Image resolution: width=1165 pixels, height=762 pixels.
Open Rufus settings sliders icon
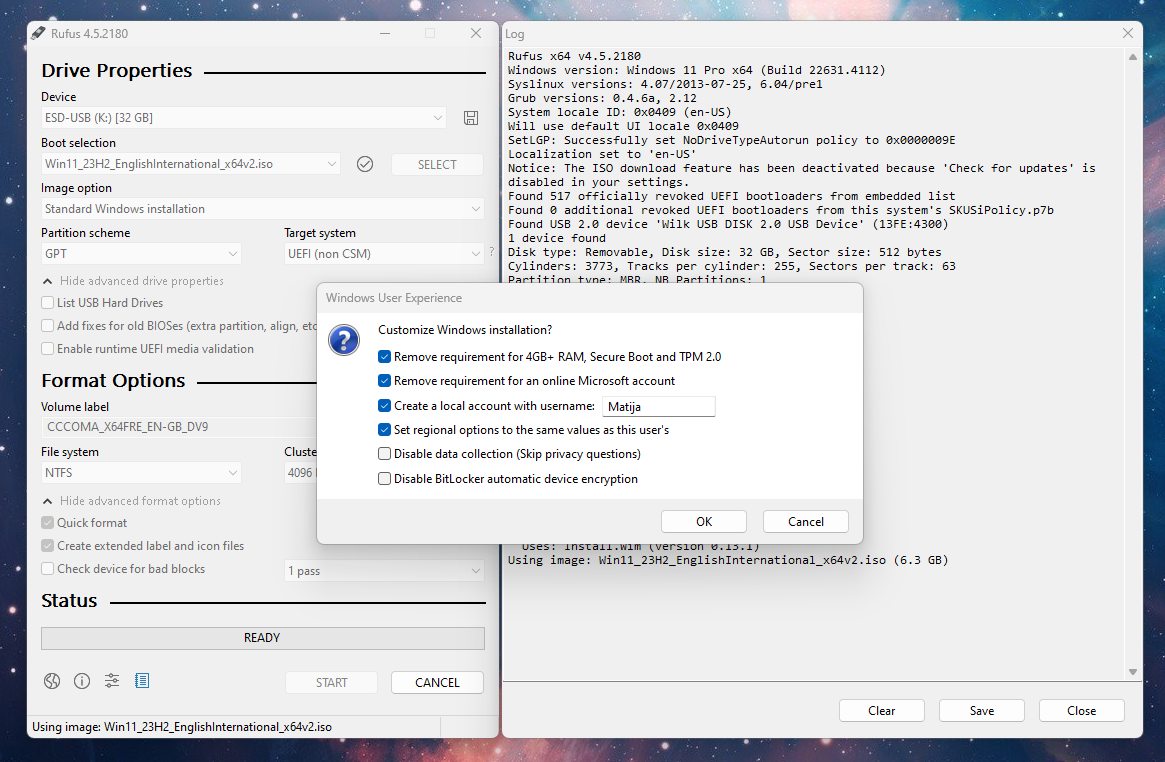coord(112,680)
